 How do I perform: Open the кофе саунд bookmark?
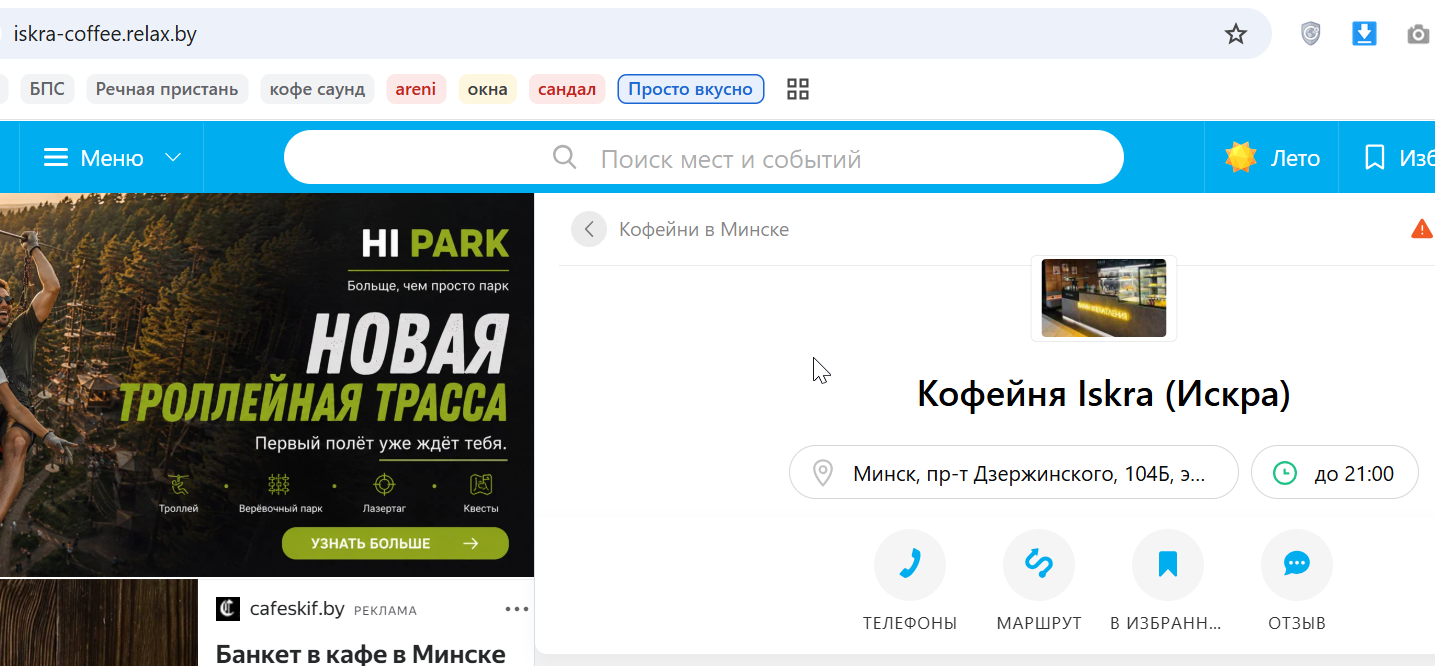coord(317,89)
